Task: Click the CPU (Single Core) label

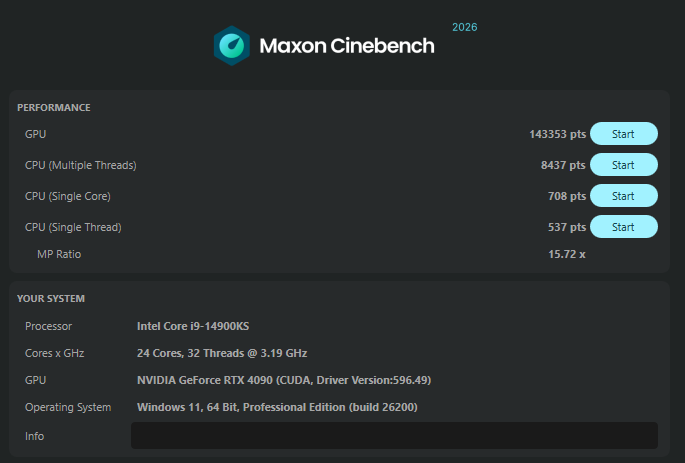Action: point(68,196)
